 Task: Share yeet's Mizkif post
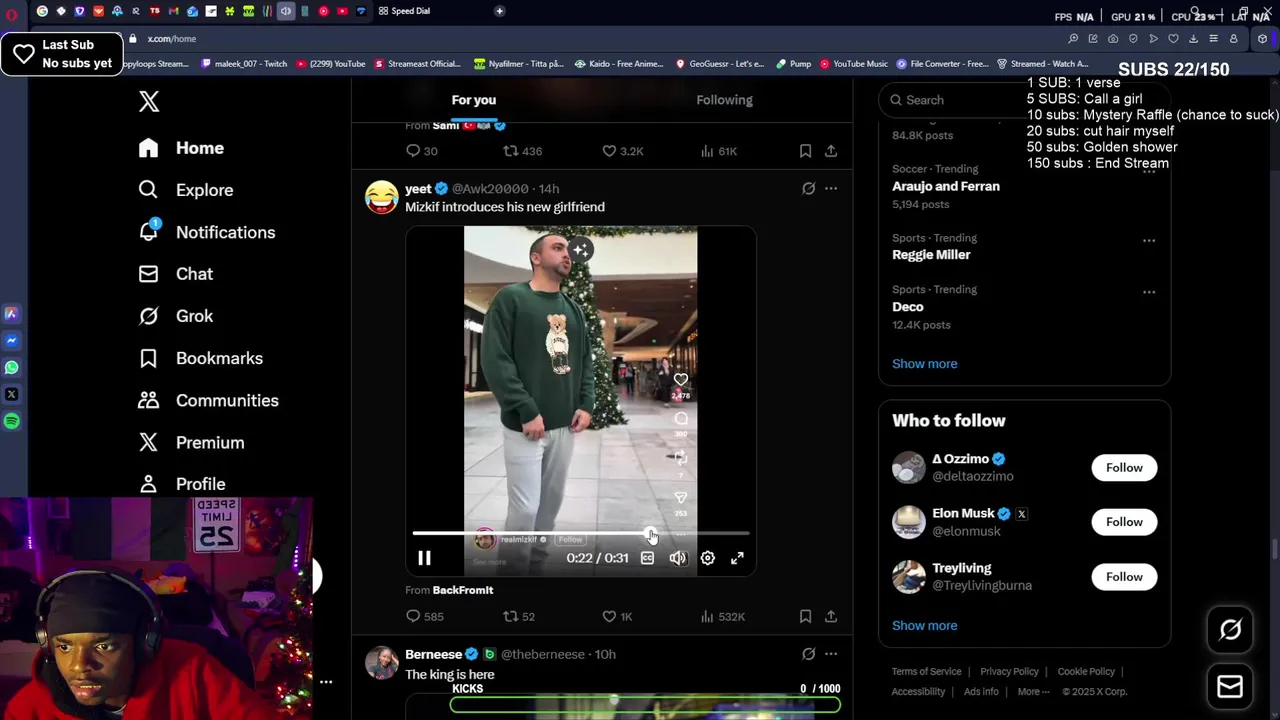[x=831, y=617]
